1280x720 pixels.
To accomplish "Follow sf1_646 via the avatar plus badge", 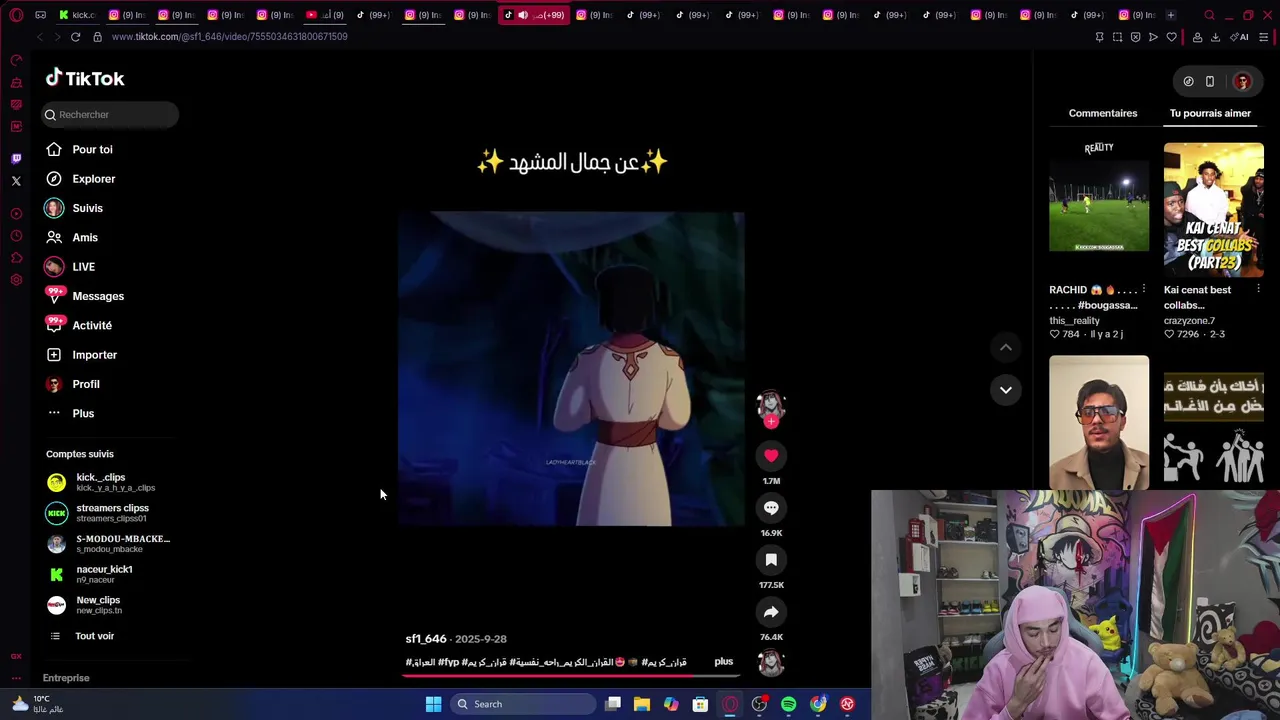I will click(771, 422).
